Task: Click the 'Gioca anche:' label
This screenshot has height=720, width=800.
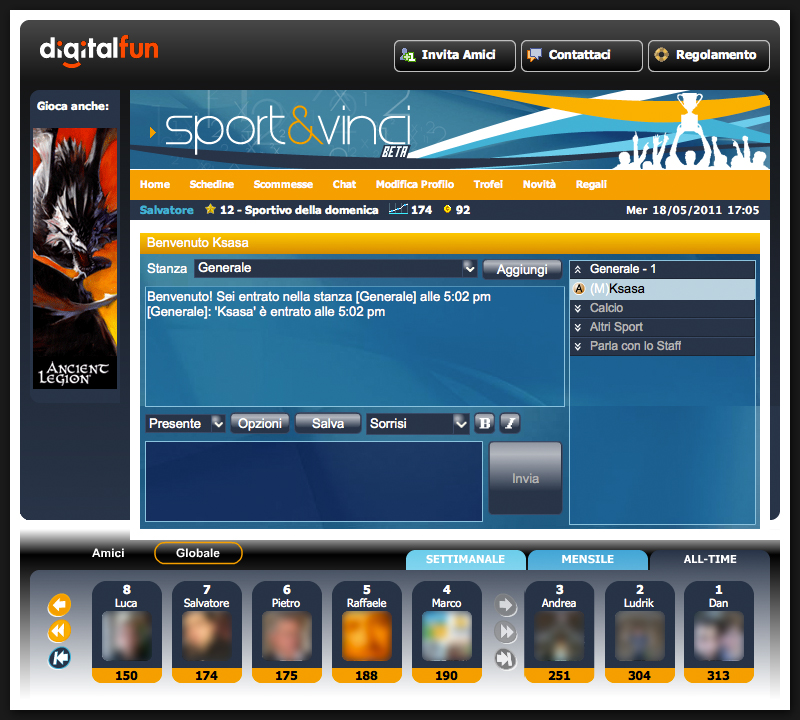Action: [x=73, y=106]
